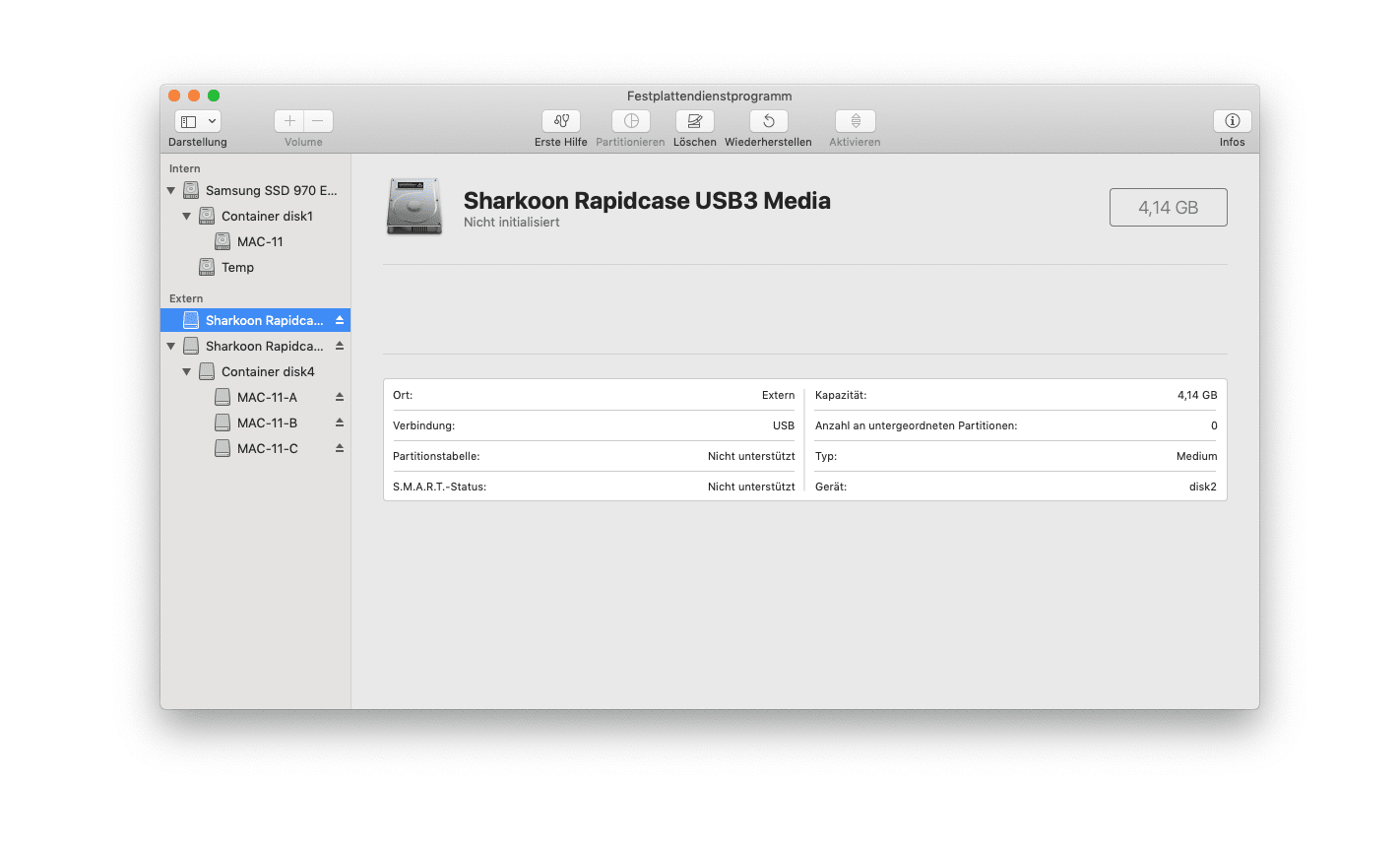Image resolution: width=1400 pixels, height=845 pixels.
Task: Click "Nicht unterstützt" in the S.M.A.R.T.-Status row
Action: (751, 487)
